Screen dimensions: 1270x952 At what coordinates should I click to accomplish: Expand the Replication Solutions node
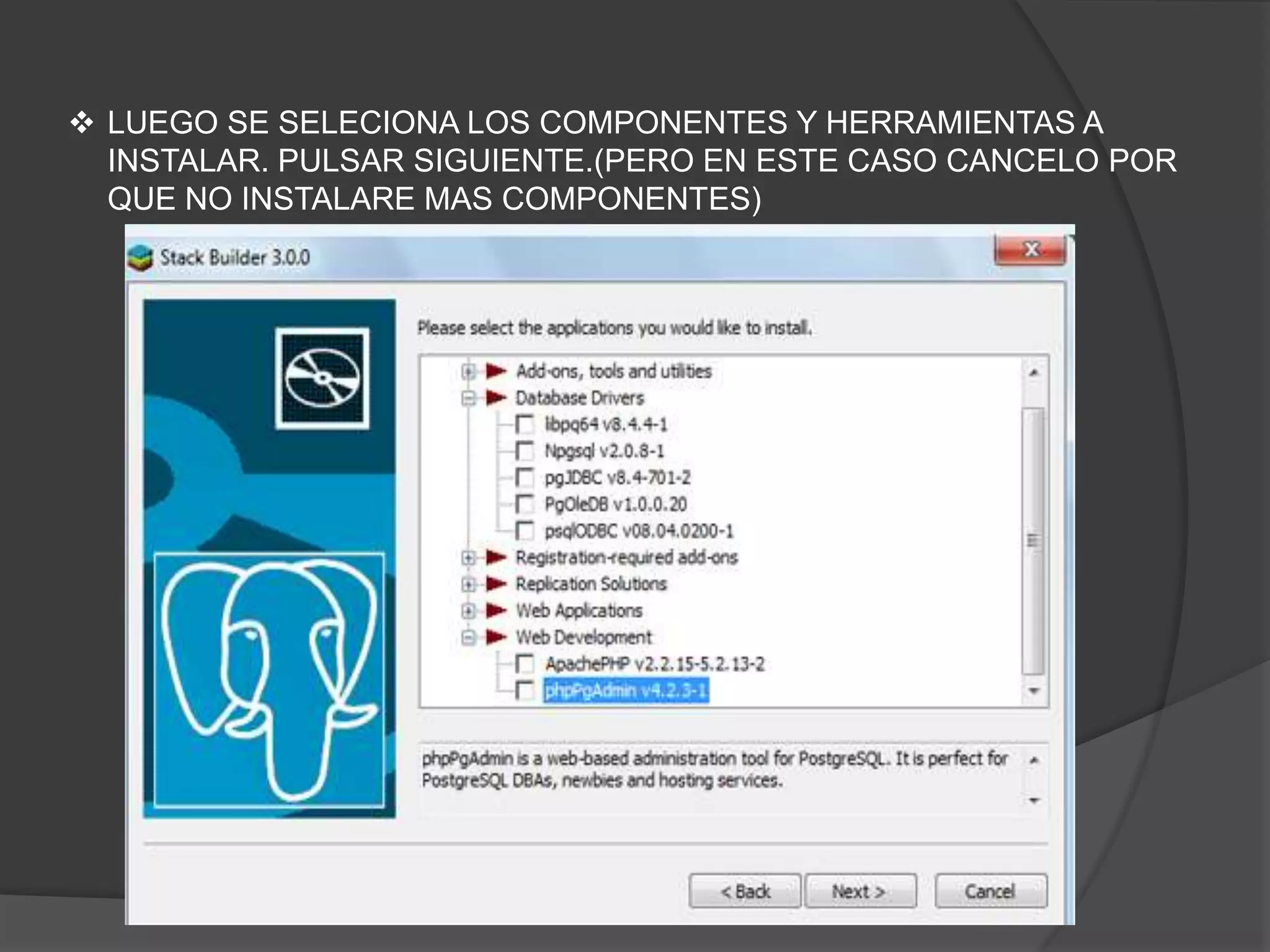click(x=469, y=584)
